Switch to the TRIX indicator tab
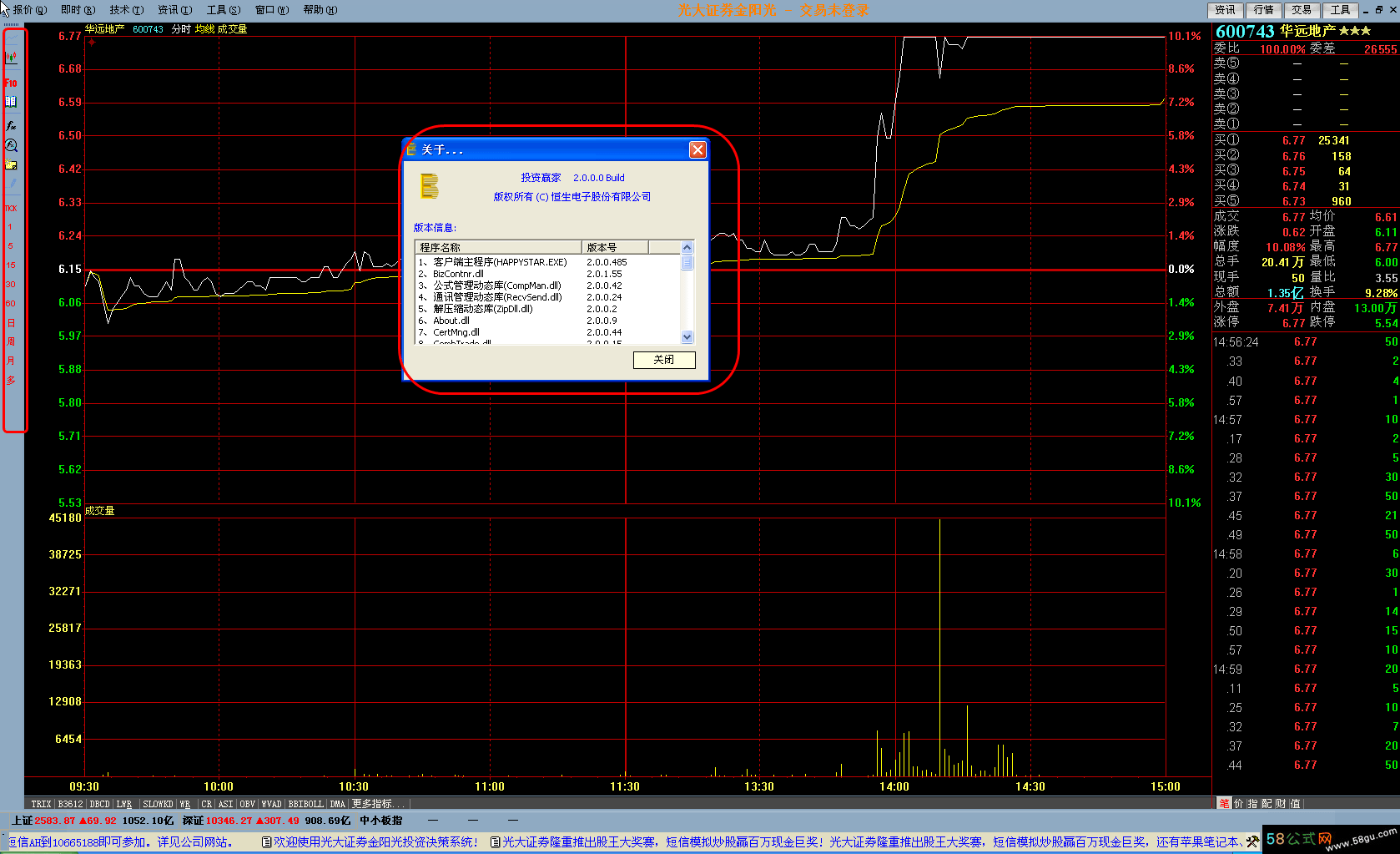 coord(41,804)
